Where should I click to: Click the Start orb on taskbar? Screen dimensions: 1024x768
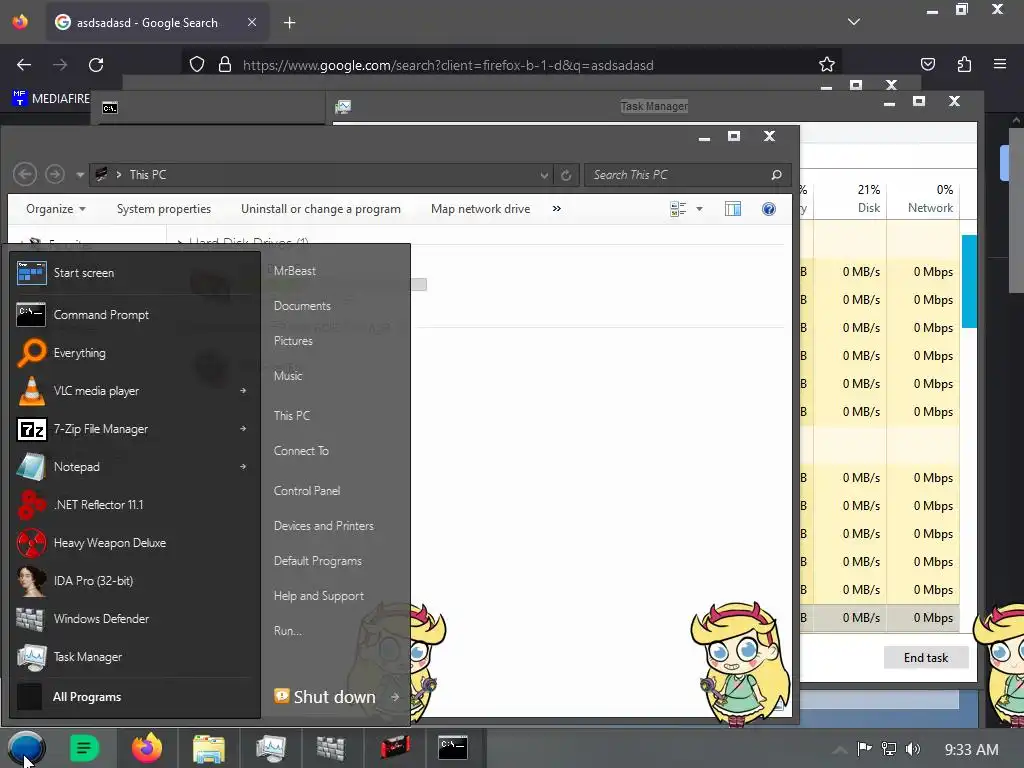27,748
